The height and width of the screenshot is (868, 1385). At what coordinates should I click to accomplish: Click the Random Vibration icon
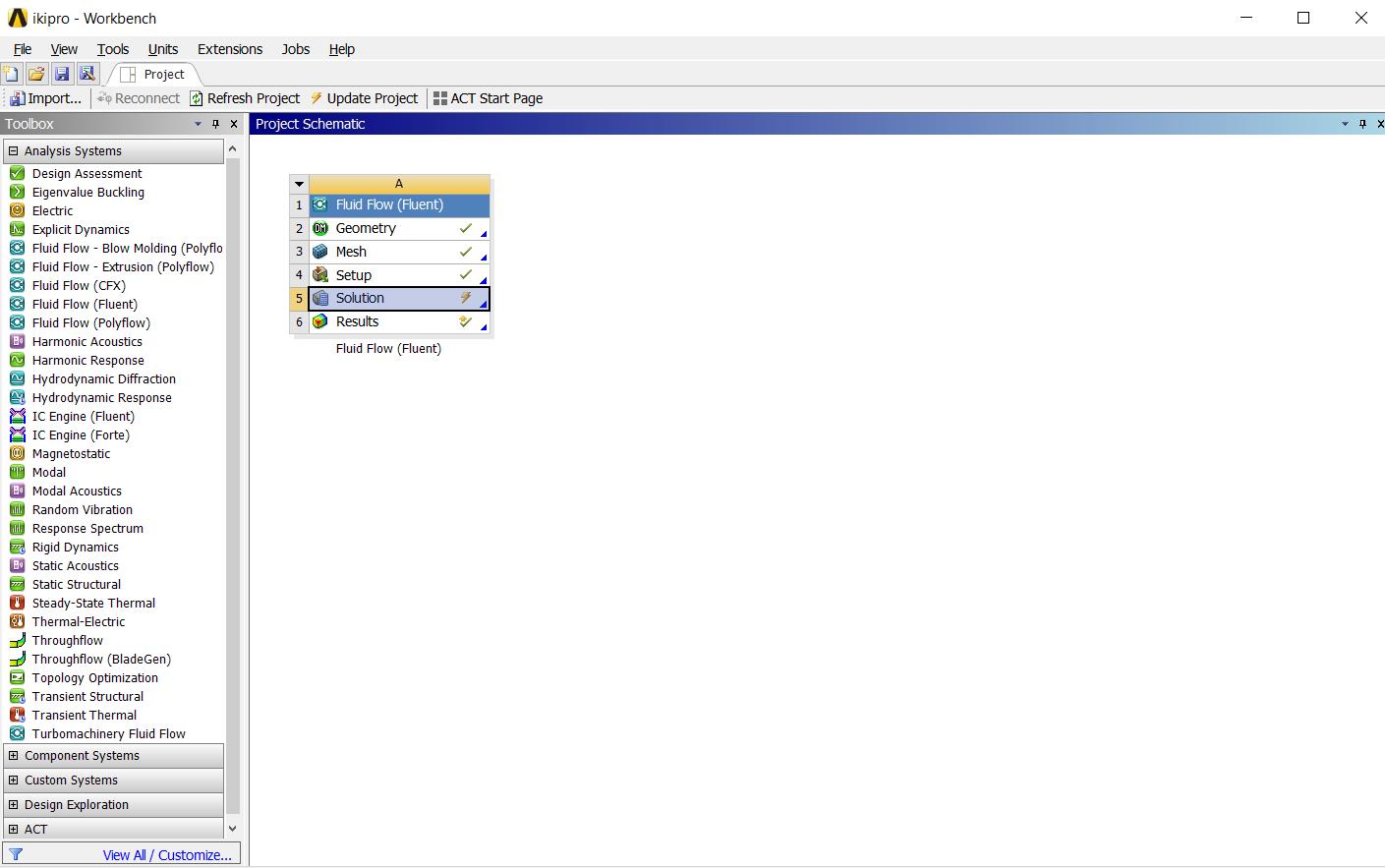pos(17,509)
